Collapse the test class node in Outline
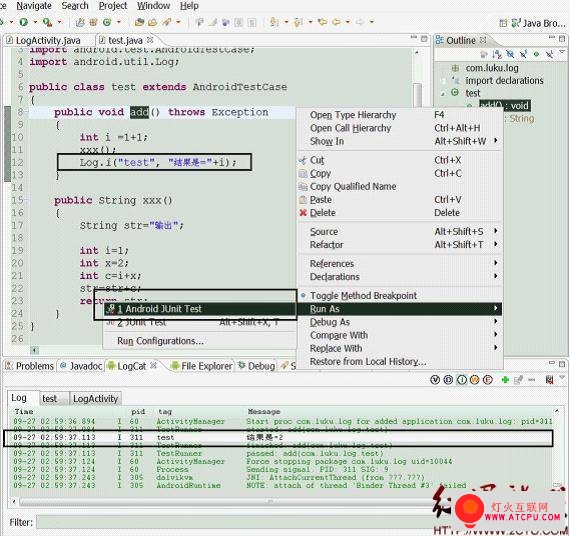The height and width of the screenshot is (536, 570). (x=442, y=93)
